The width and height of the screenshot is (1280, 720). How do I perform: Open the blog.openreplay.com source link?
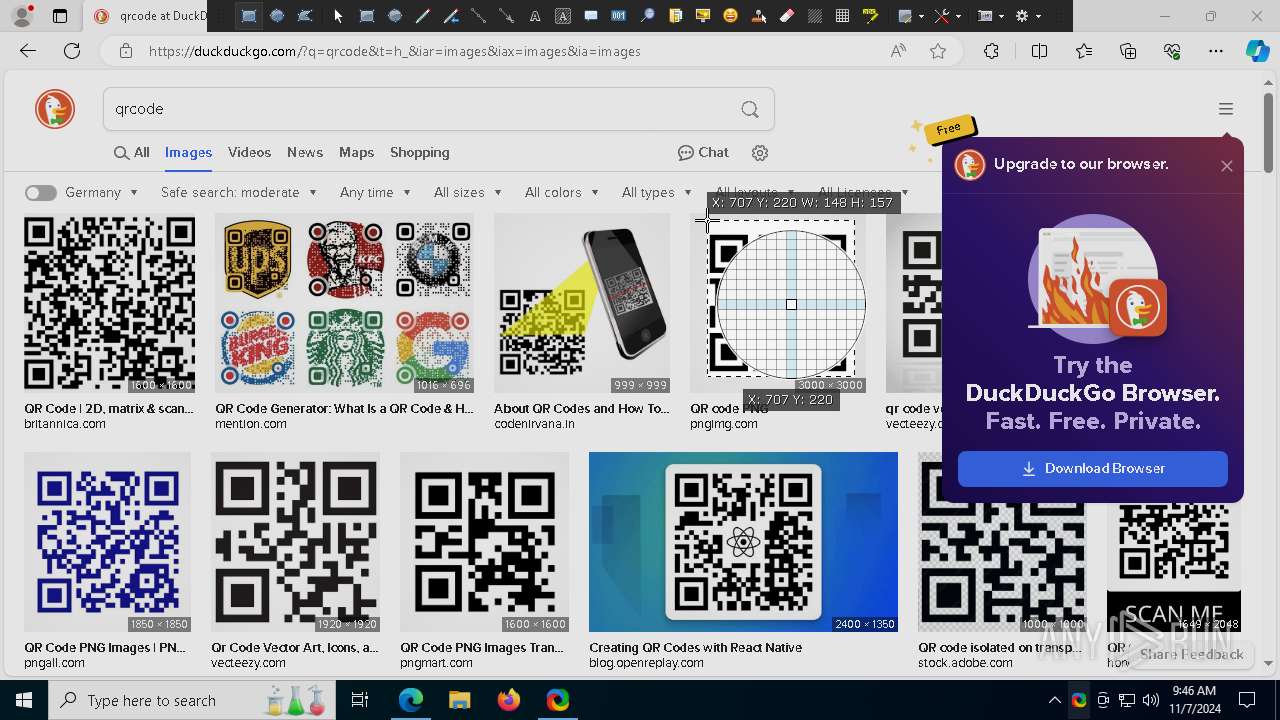(646, 663)
